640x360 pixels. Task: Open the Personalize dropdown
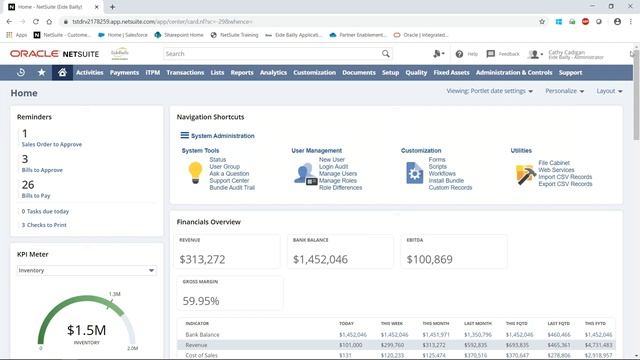coord(564,91)
